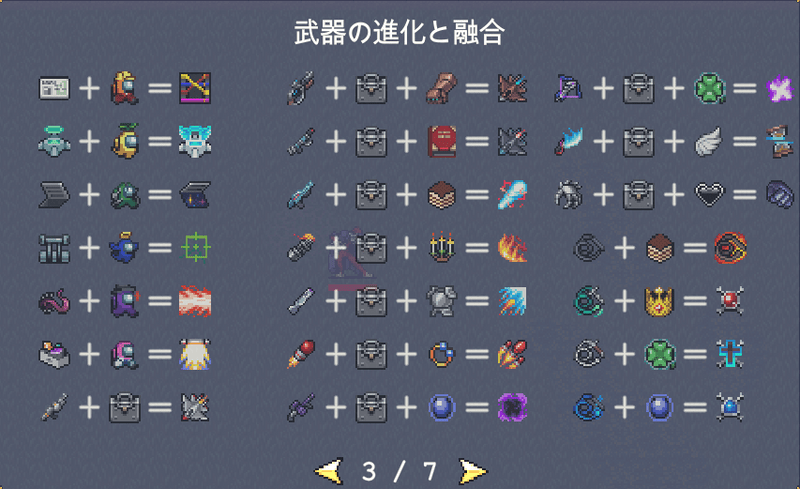Image resolution: width=800 pixels, height=489 pixels.
Task: Click the black heart icon
Action: click(709, 194)
